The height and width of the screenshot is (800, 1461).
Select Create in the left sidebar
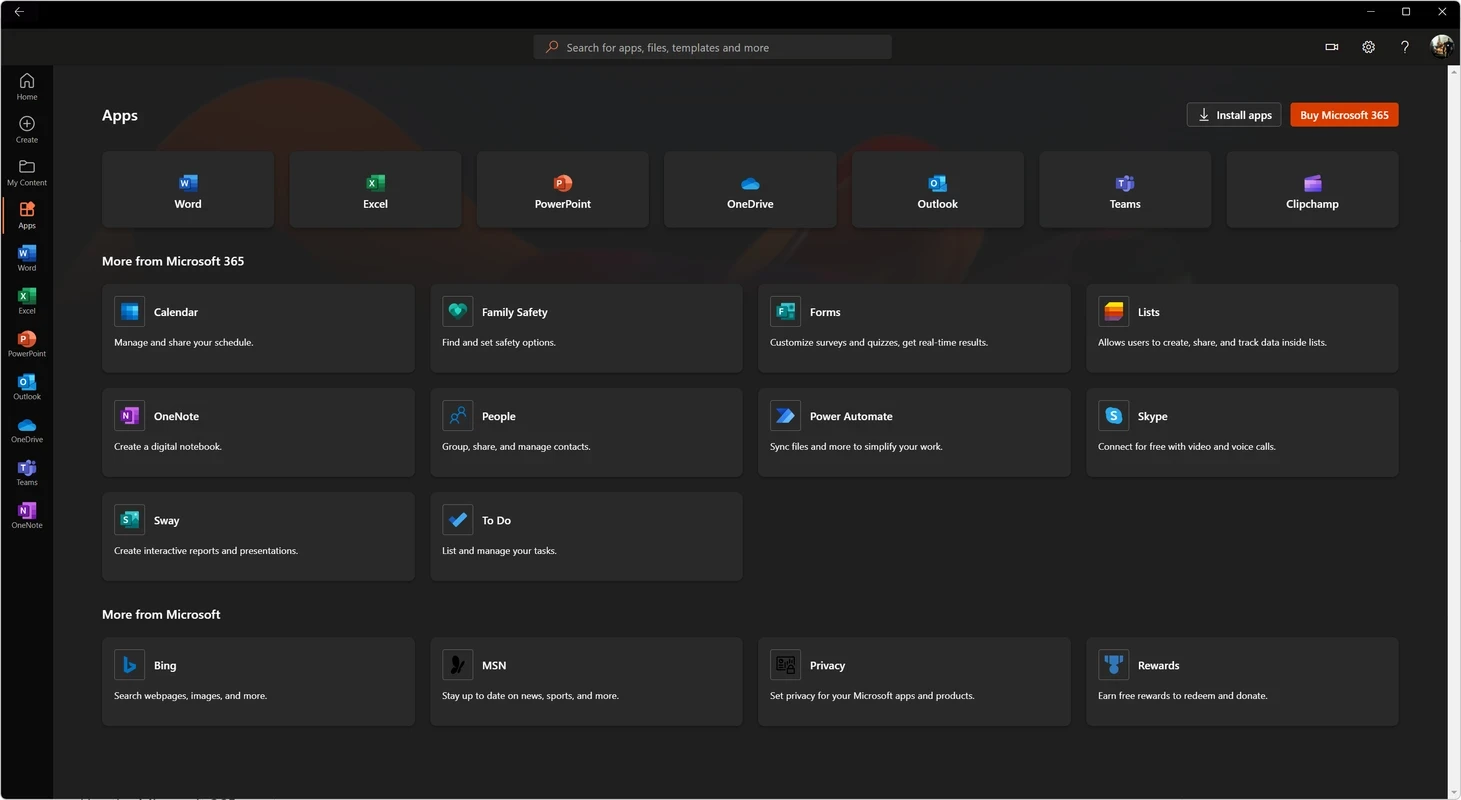[x=27, y=129]
